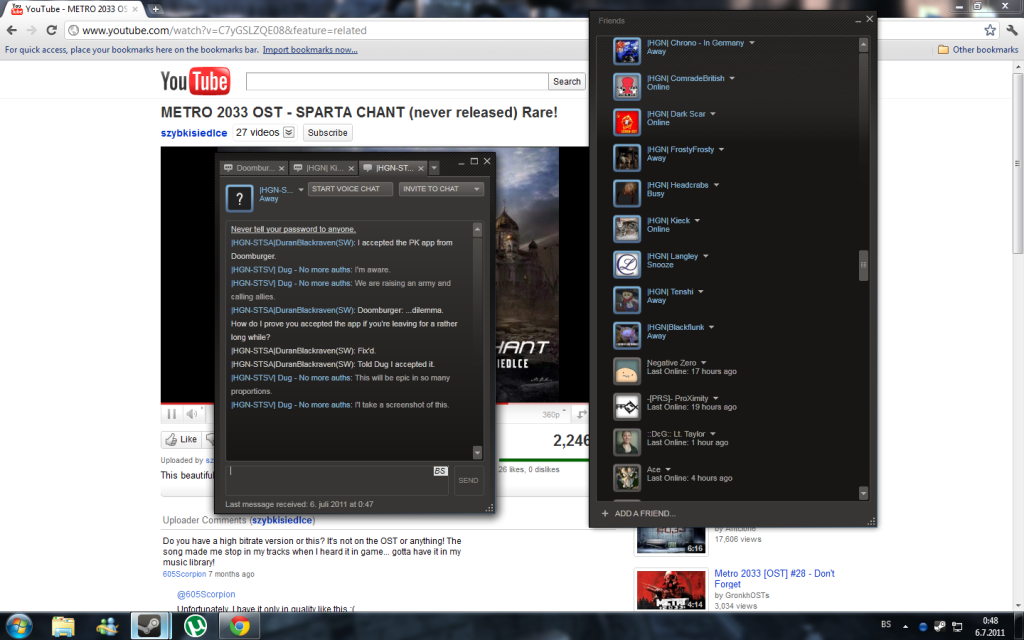Click Friends list scrollbar down arrow
Image resolution: width=1024 pixels, height=640 pixels.
tap(863, 493)
